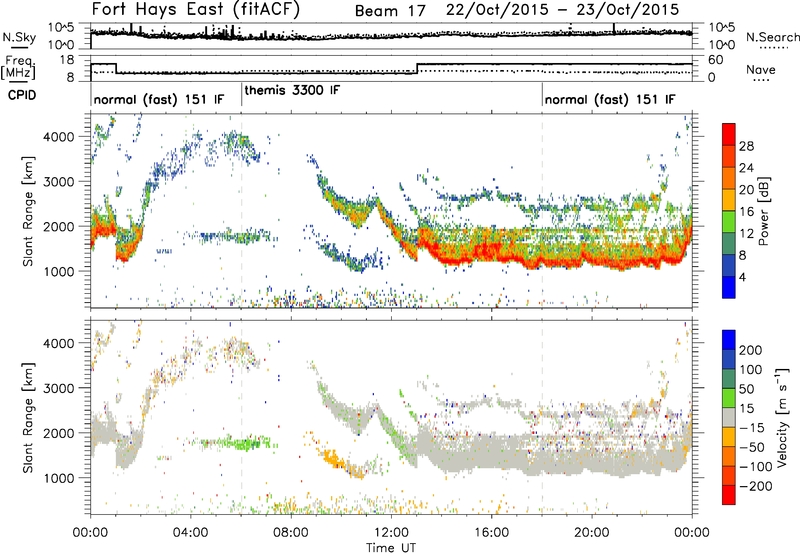Click the '1000' tick on velocity panel axis

(59, 478)
